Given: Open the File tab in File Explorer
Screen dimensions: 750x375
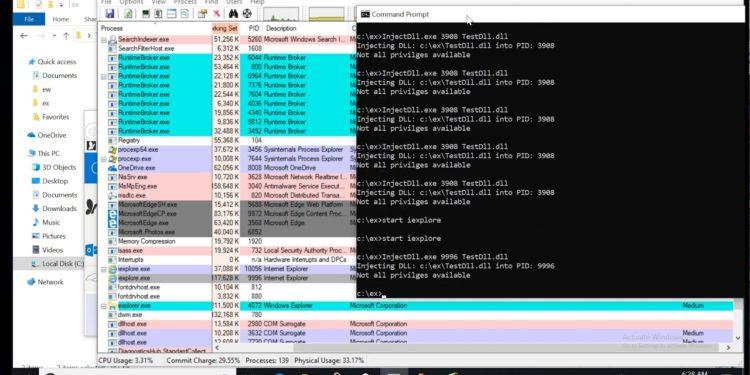Looking at the screenshot, I should pyautogui.click(x=29, y=19).
